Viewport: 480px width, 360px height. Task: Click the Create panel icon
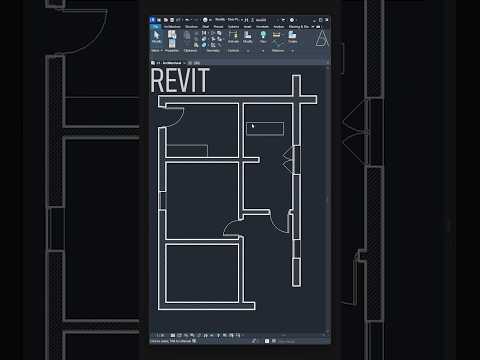tap(293, 36)
